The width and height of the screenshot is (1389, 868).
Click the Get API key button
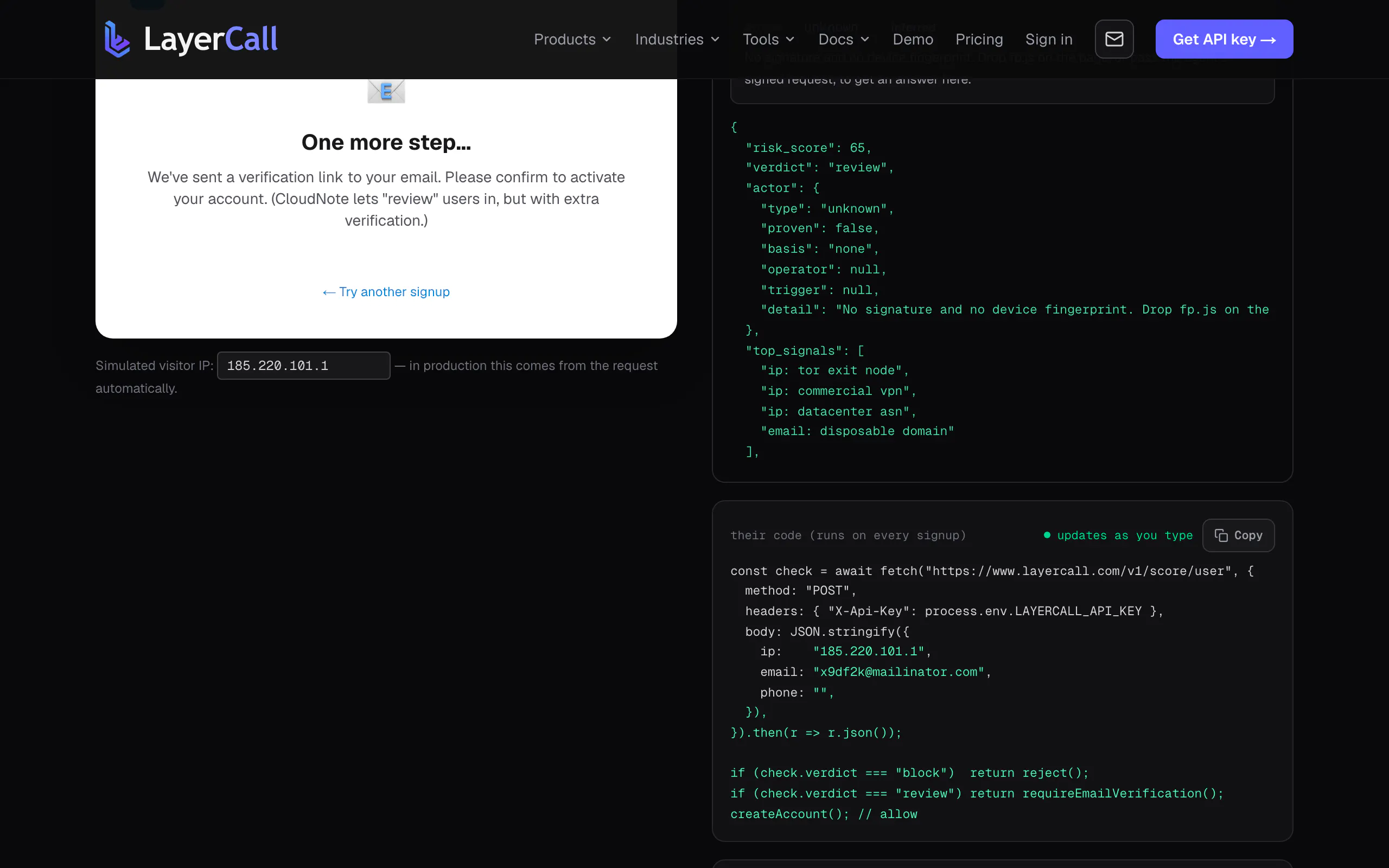1224,39
